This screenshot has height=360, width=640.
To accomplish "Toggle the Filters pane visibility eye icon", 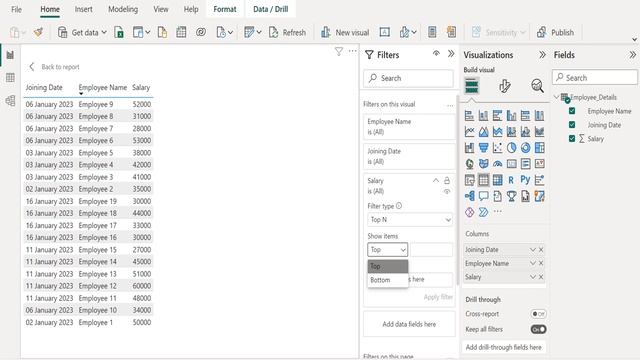I will coord(436,53).
